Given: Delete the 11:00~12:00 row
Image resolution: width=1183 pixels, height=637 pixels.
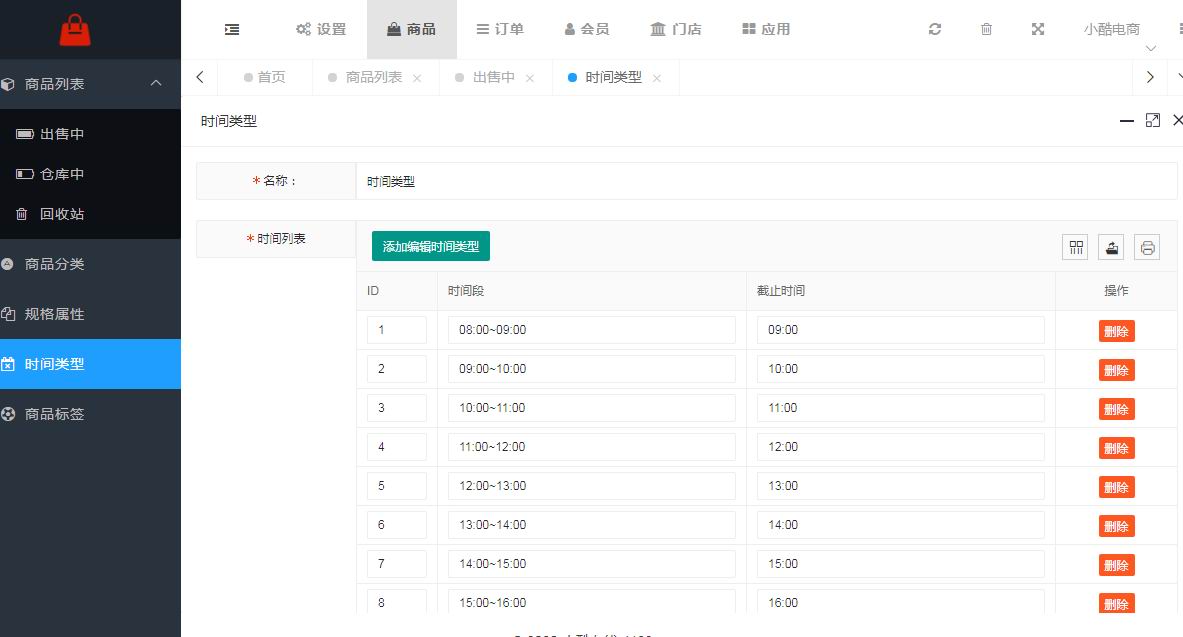Looking at the screenshot, I should [x=1117, y=448].
